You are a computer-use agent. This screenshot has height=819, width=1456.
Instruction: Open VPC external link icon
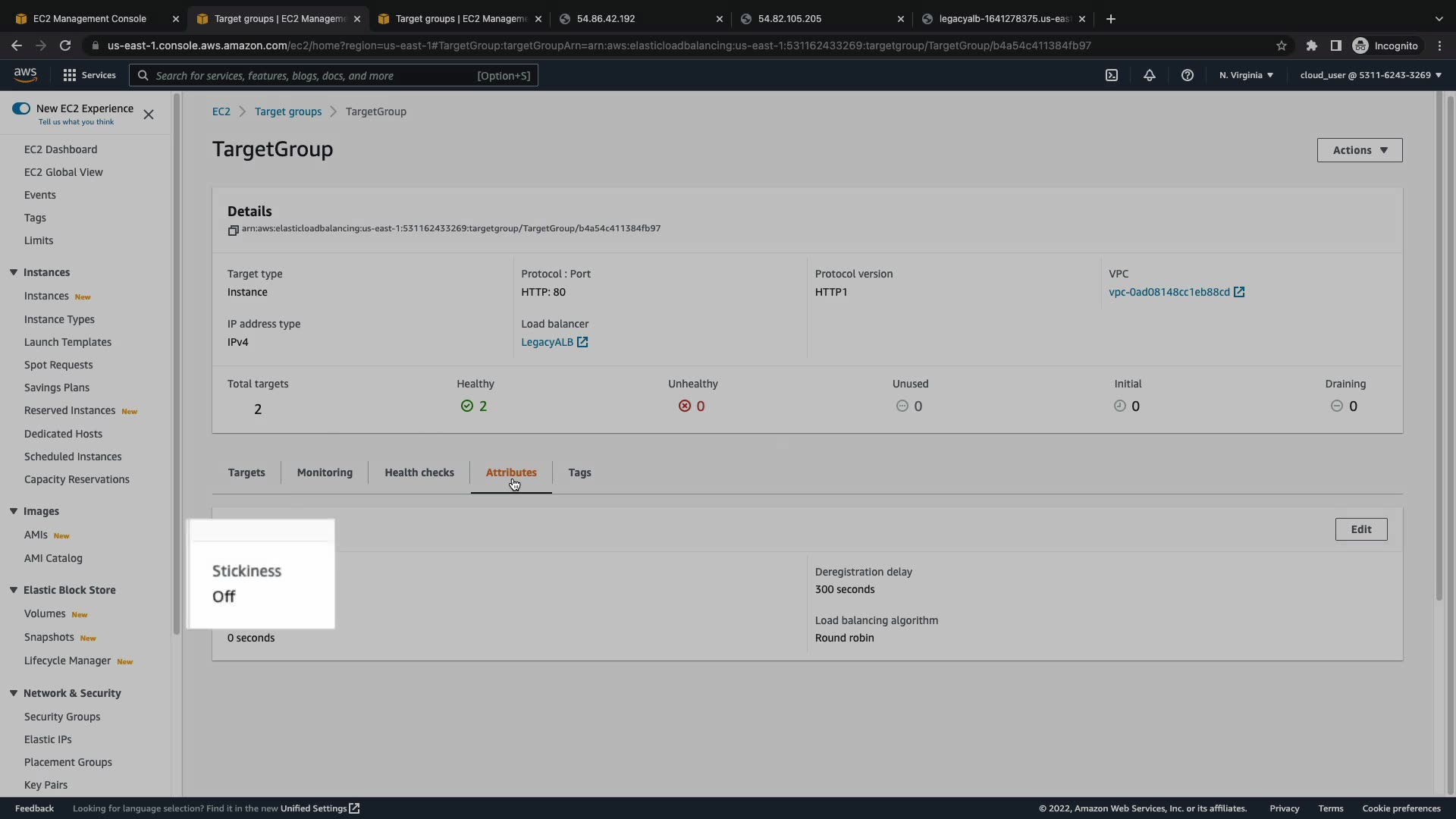[1239, 292]
